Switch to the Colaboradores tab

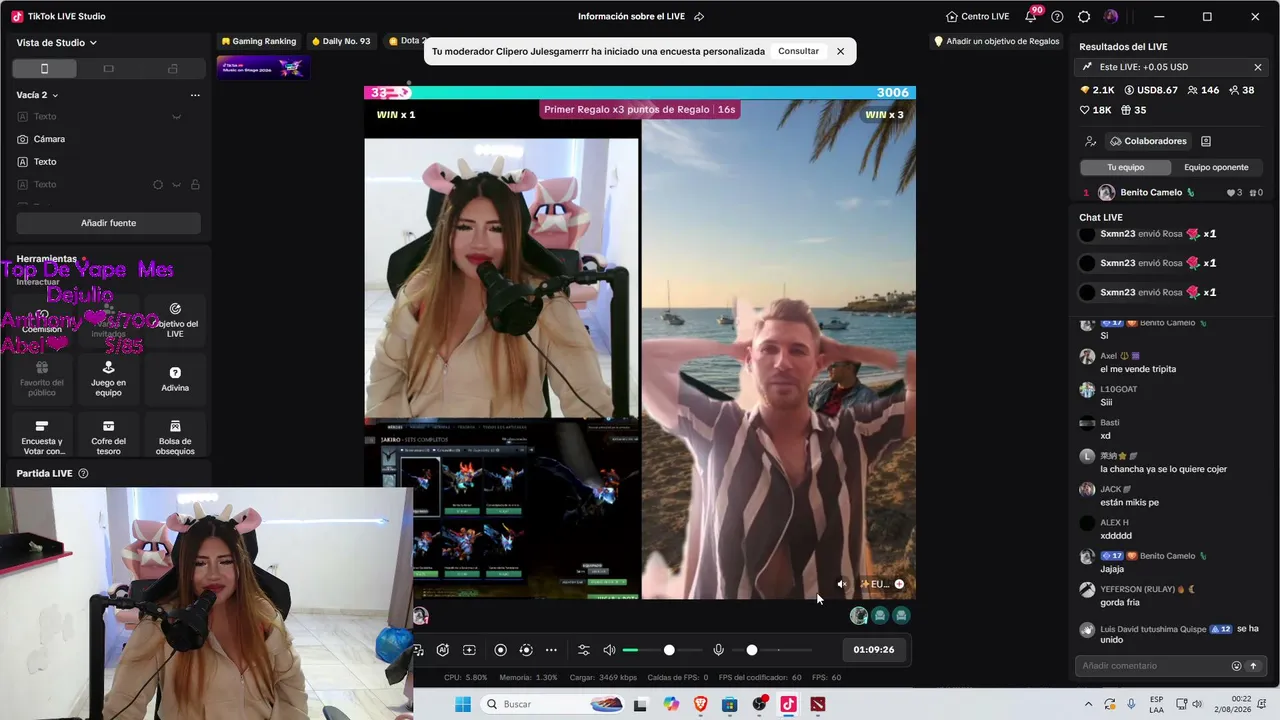tap(1148, 141)
